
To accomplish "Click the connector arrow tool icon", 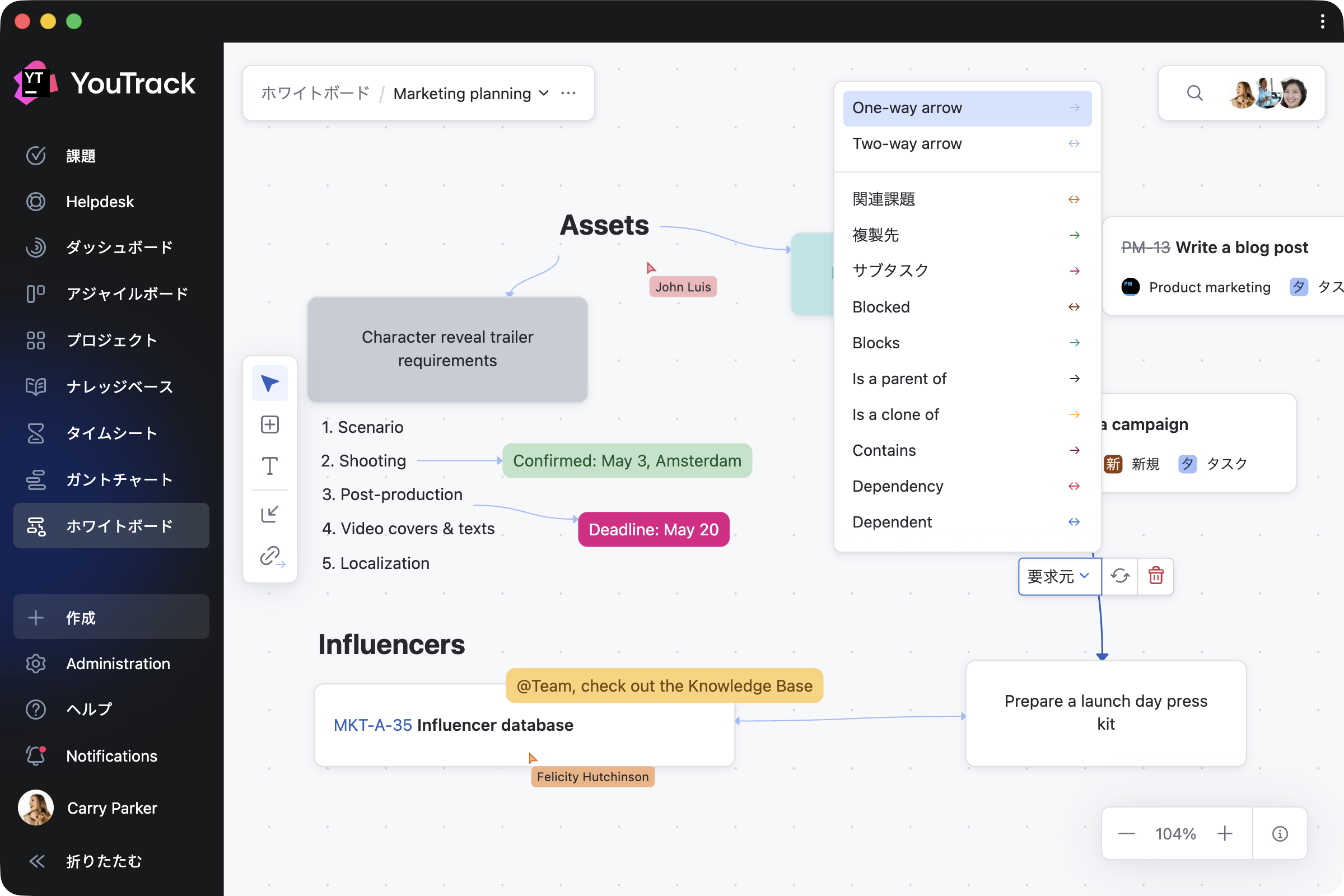I will [270, 514].
